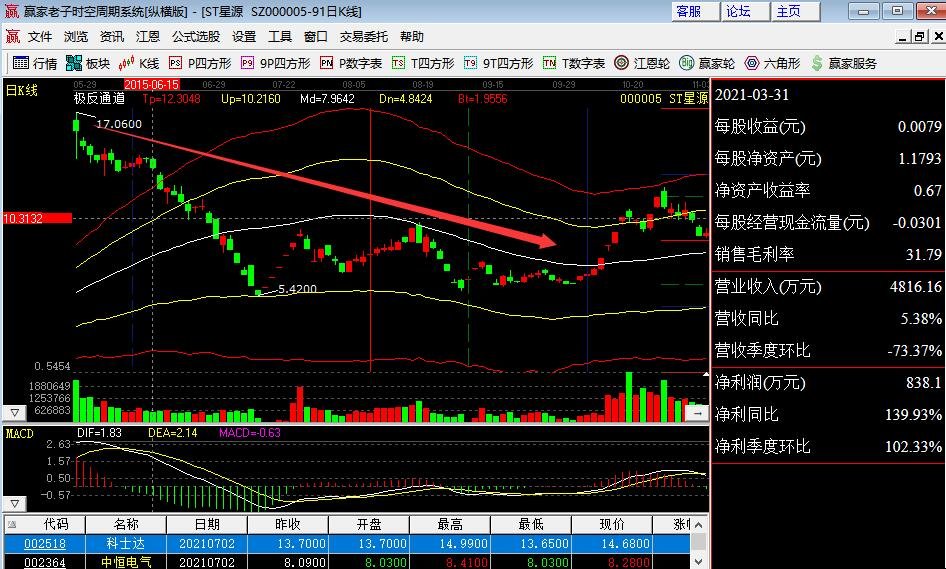Click the 主页 homepage button

pos(795,11)
